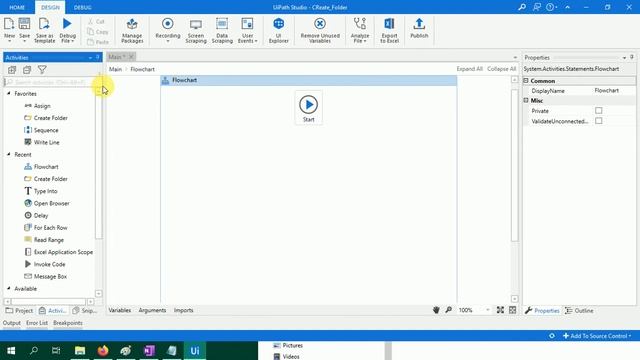
Task: Click the Cut command
Action: (x=96, y=21)
